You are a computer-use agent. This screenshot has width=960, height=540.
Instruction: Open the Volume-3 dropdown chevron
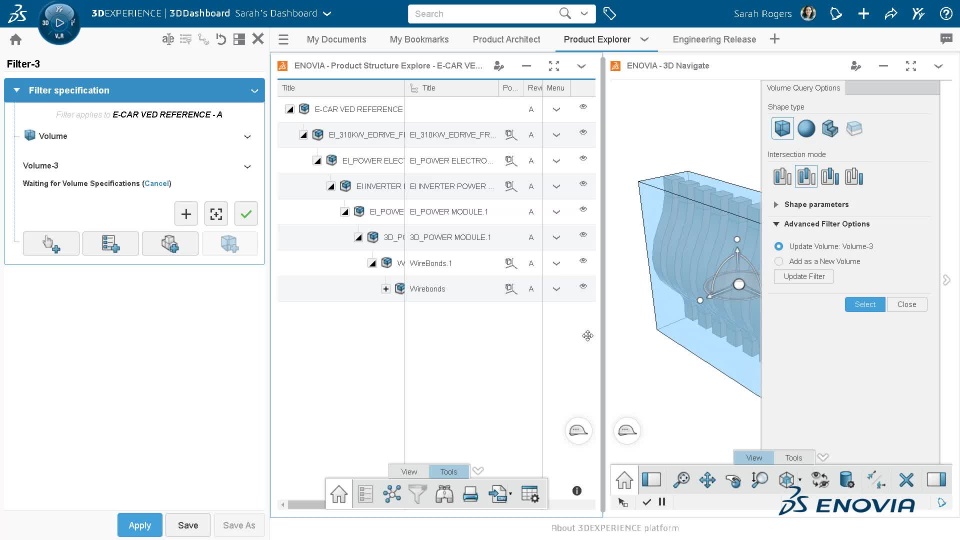pos(247,167)
